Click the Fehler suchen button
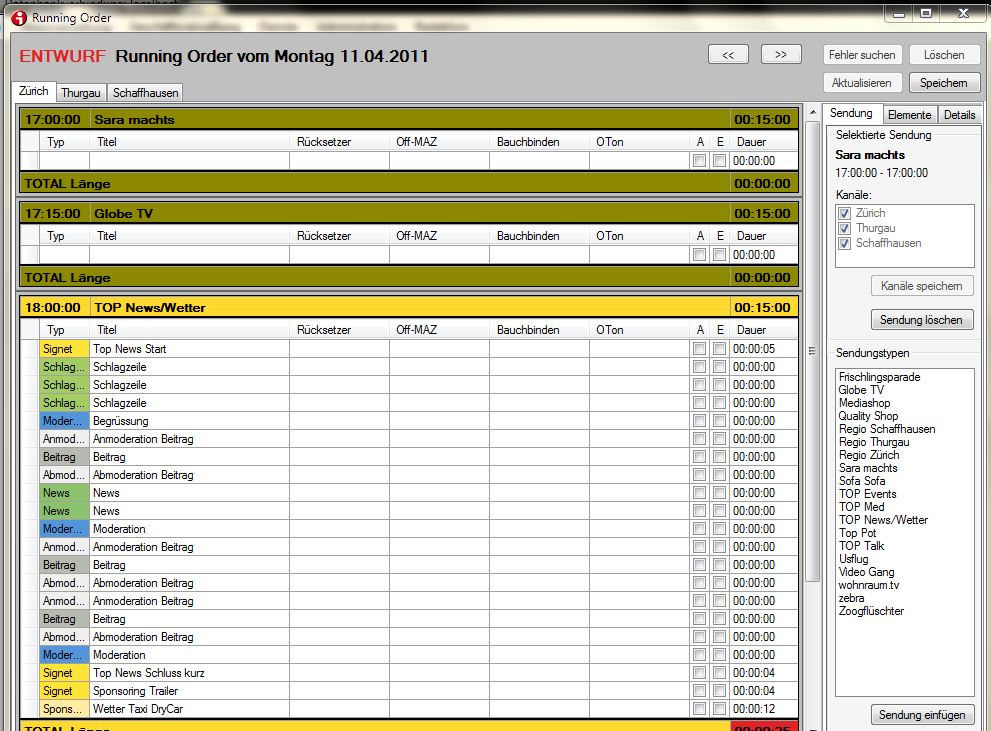The width and height of the screenshot is (991, 731). pyautogui.click(x=863, y=55)
